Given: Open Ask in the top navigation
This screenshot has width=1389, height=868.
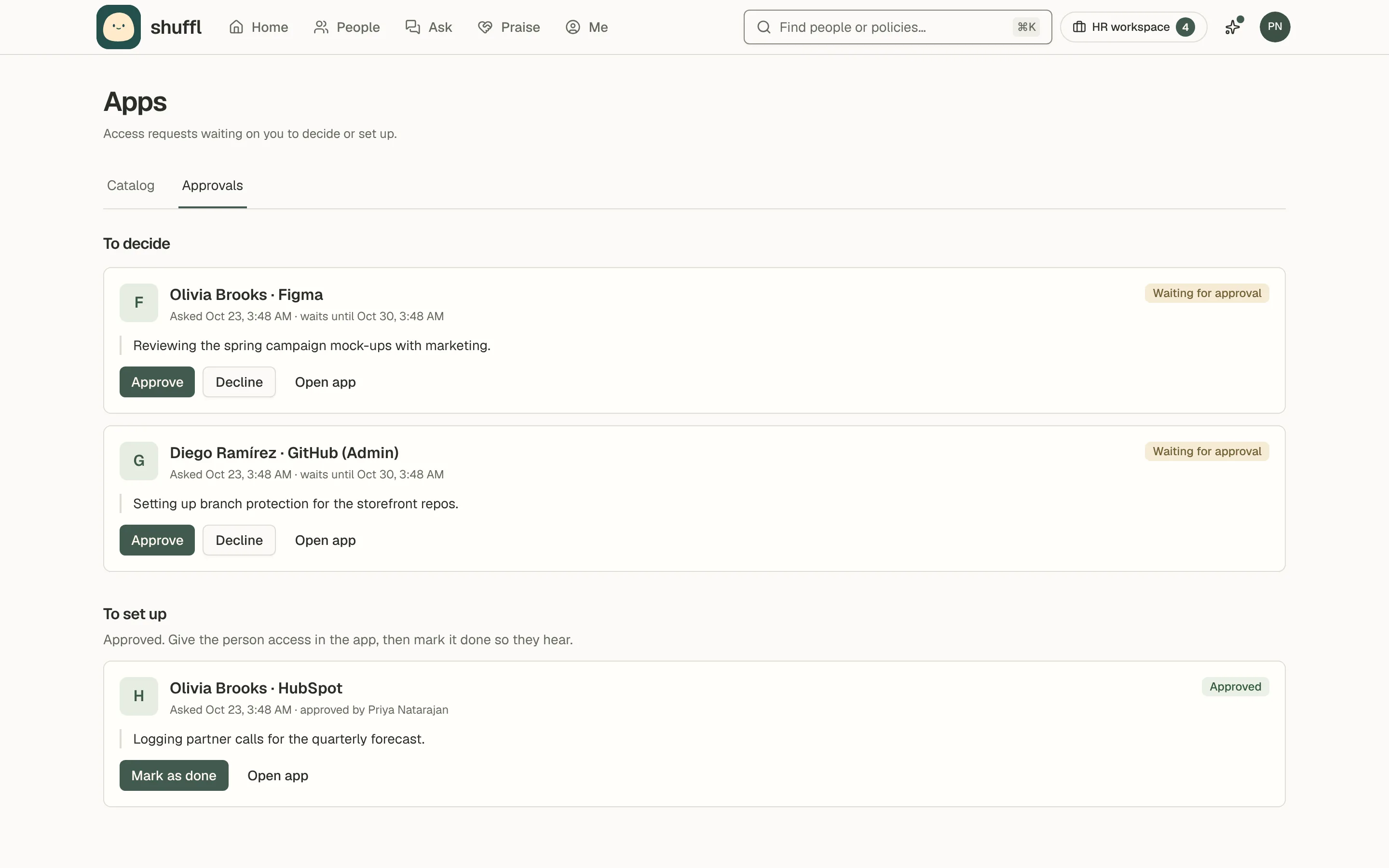Looking at the screenshot, I should 429,27.
